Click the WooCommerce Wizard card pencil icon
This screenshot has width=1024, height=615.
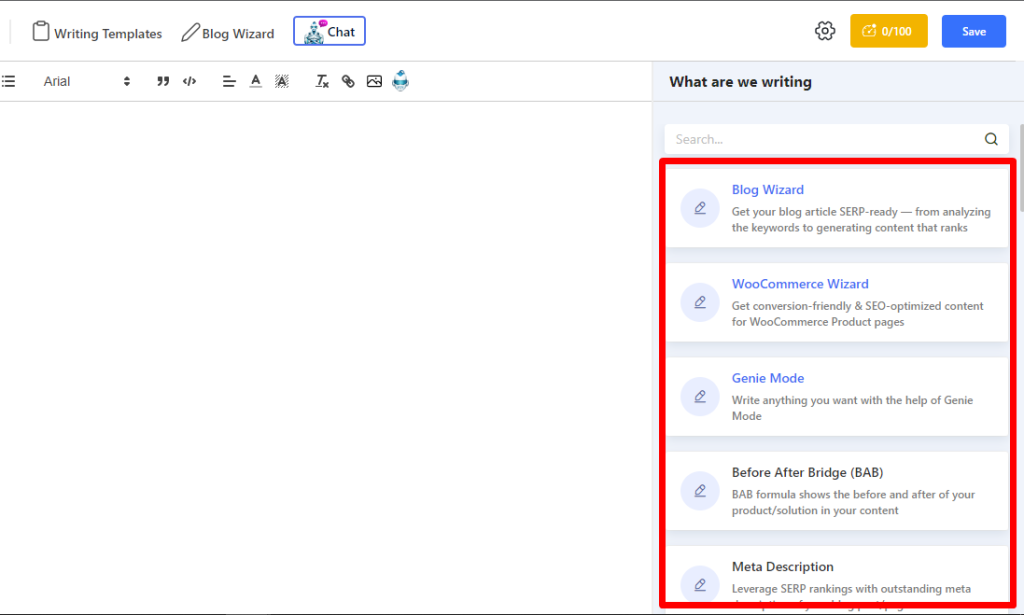(x=700, y=302)
